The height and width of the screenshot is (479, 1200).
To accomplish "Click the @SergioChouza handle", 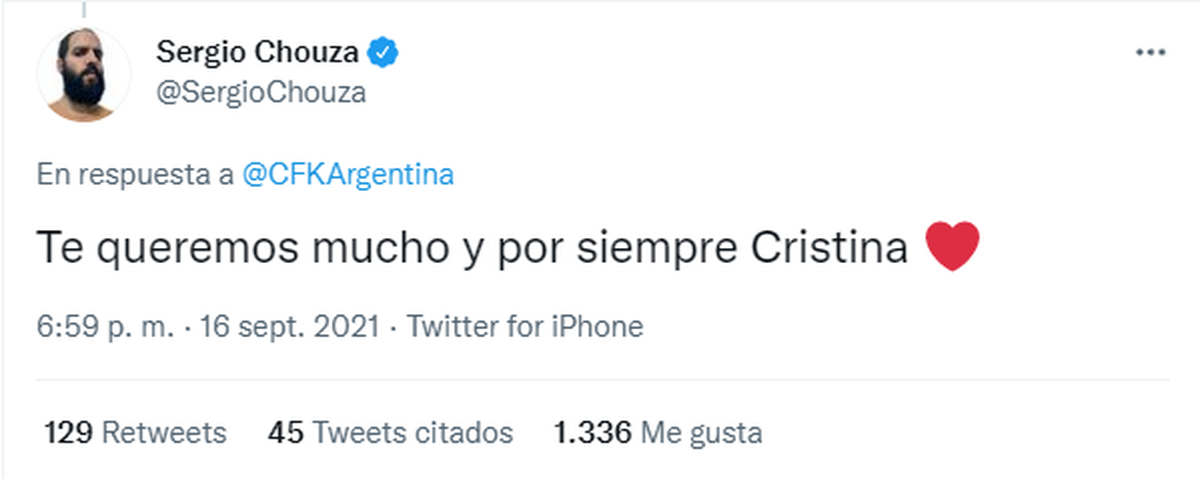I will coord(261,93).
